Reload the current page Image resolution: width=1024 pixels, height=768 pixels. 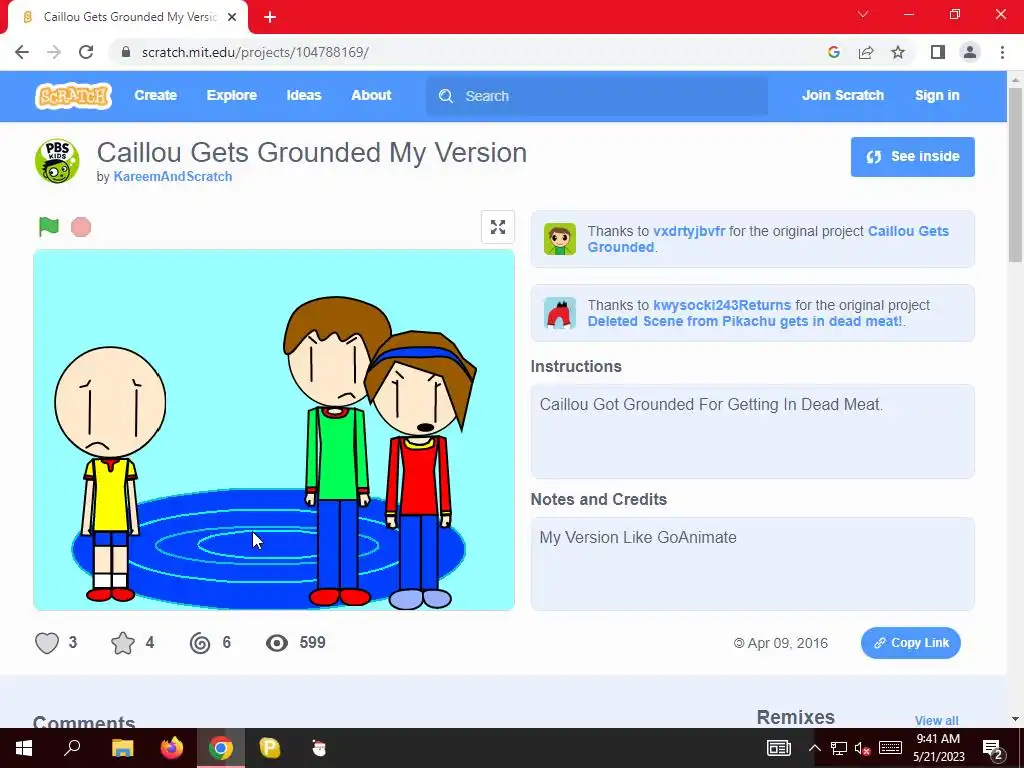(x=86, y=52)
